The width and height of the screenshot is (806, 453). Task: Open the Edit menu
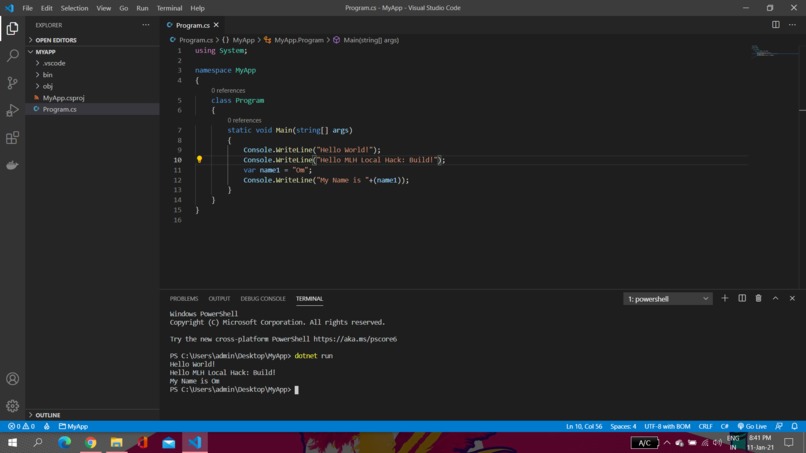(47, 8)
